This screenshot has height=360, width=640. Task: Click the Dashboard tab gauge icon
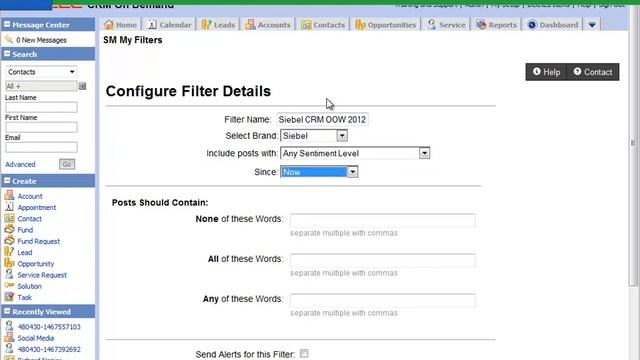pyautogui.click(x=532, y=25)
